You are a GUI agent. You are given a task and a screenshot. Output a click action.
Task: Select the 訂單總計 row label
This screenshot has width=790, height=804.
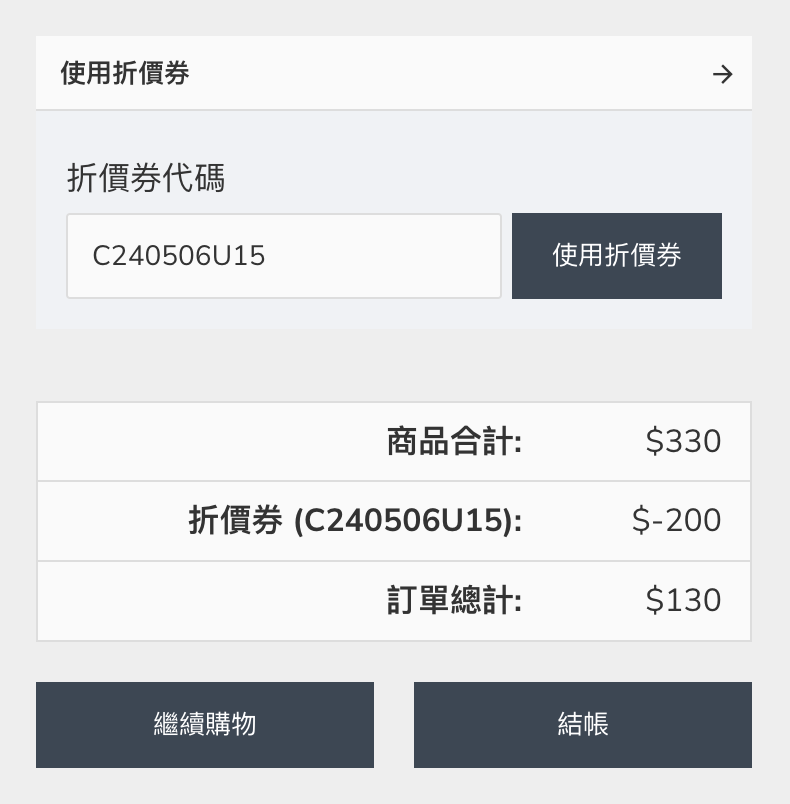tap(454, 600)
